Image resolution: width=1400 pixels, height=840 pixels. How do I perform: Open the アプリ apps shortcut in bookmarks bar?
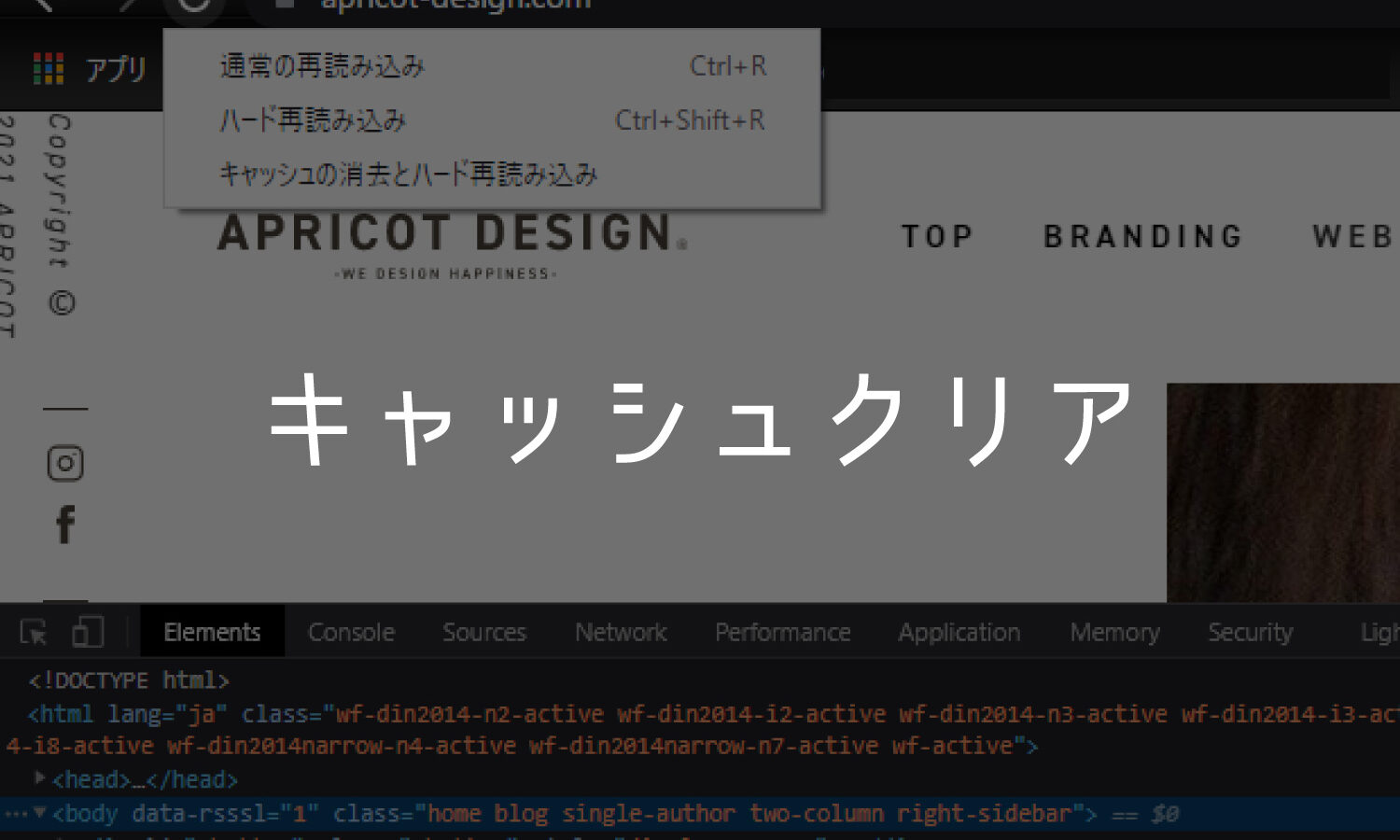tap(90, 69)
